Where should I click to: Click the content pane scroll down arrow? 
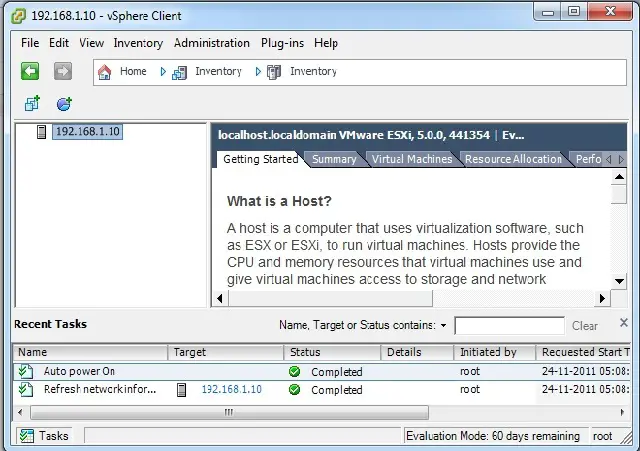click(619, 281)
